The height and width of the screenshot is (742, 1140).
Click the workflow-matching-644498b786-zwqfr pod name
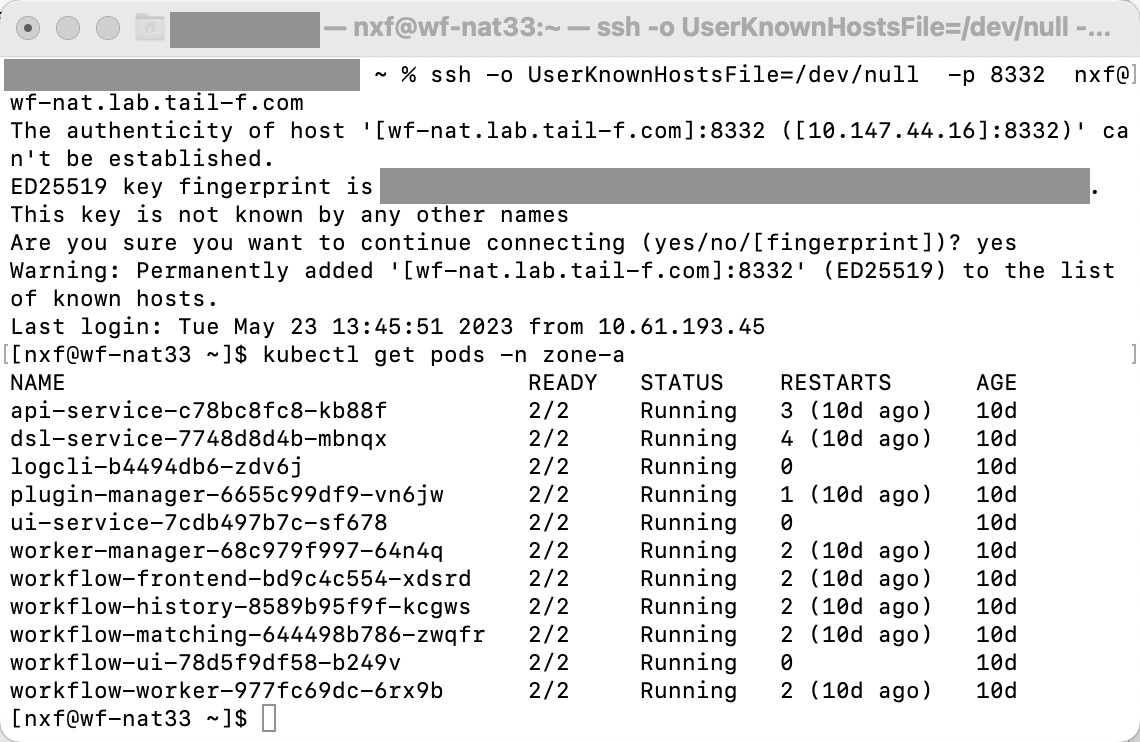248,635
